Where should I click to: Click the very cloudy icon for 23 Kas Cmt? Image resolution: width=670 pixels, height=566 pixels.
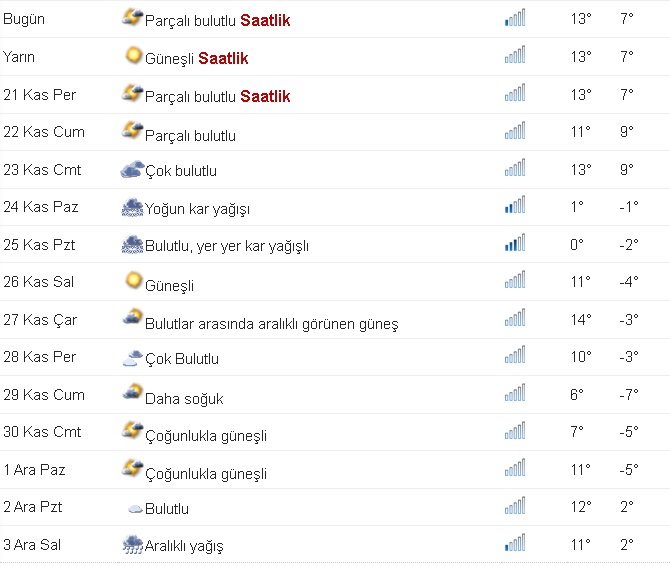(132, 170)
